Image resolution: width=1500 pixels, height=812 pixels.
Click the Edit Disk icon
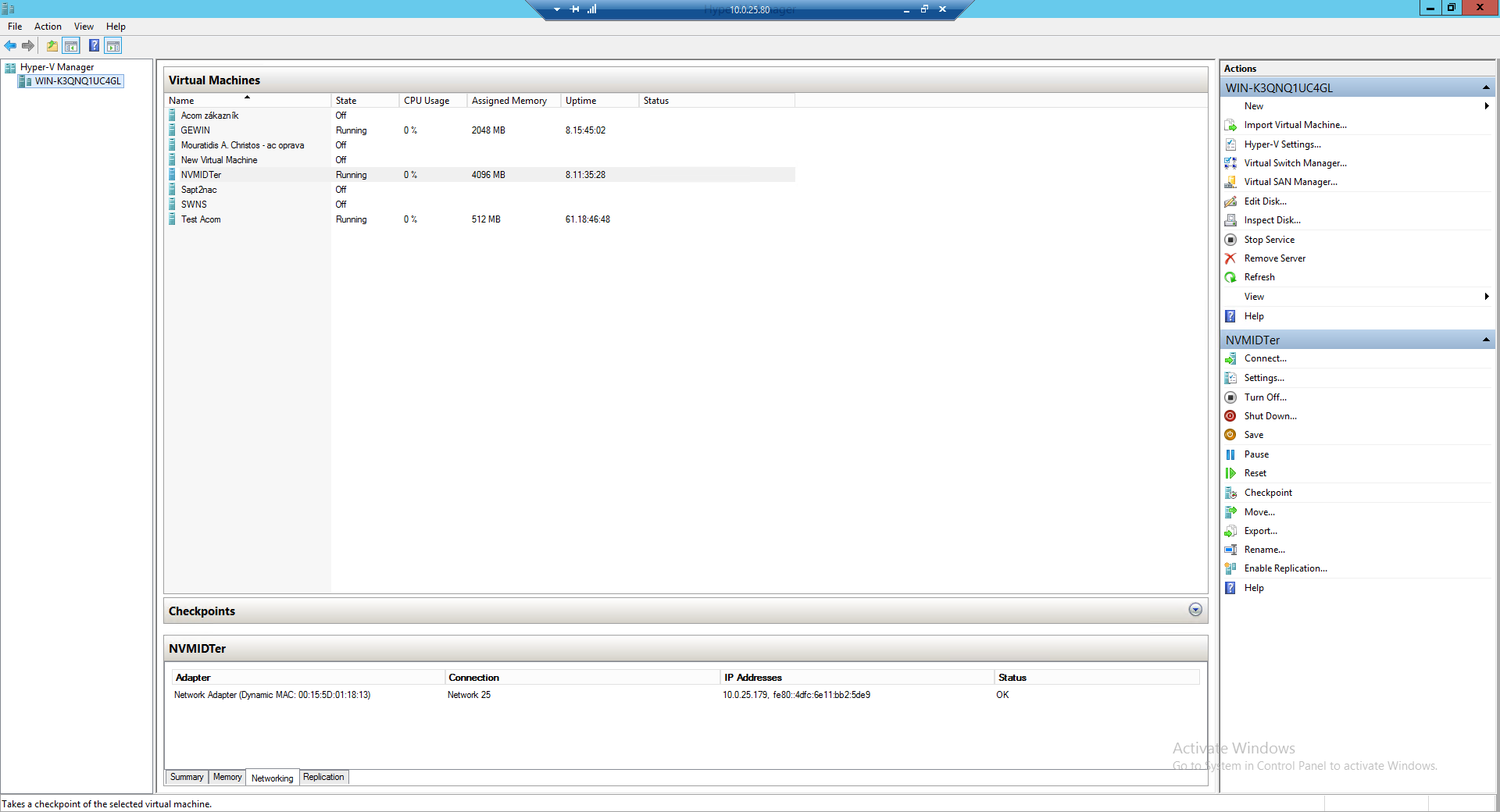[1230, 201]
